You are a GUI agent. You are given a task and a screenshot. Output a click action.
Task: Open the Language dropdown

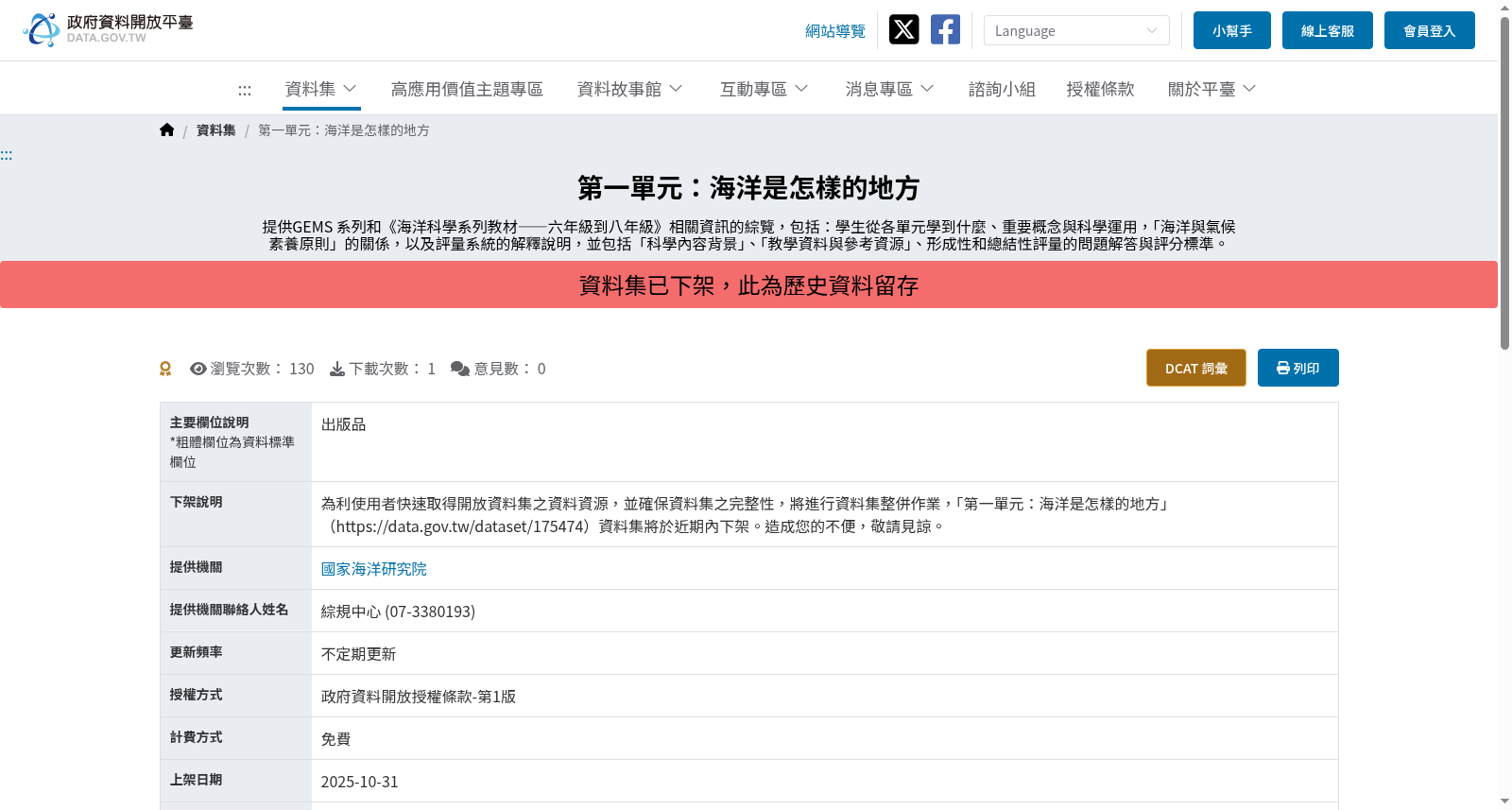[x=1076, y=30]
